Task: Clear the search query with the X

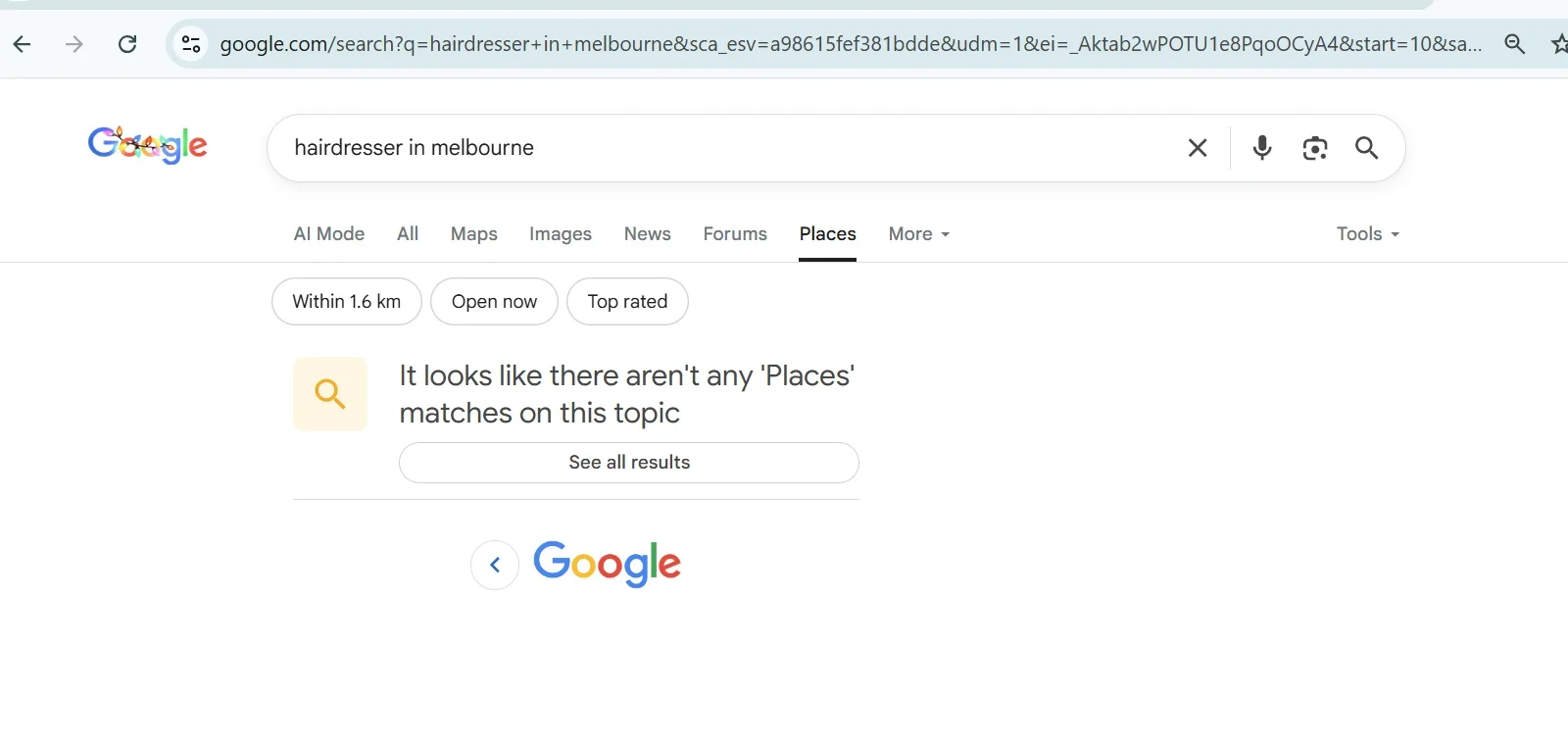Action: pyautogui.click(x=1198, y=148)
